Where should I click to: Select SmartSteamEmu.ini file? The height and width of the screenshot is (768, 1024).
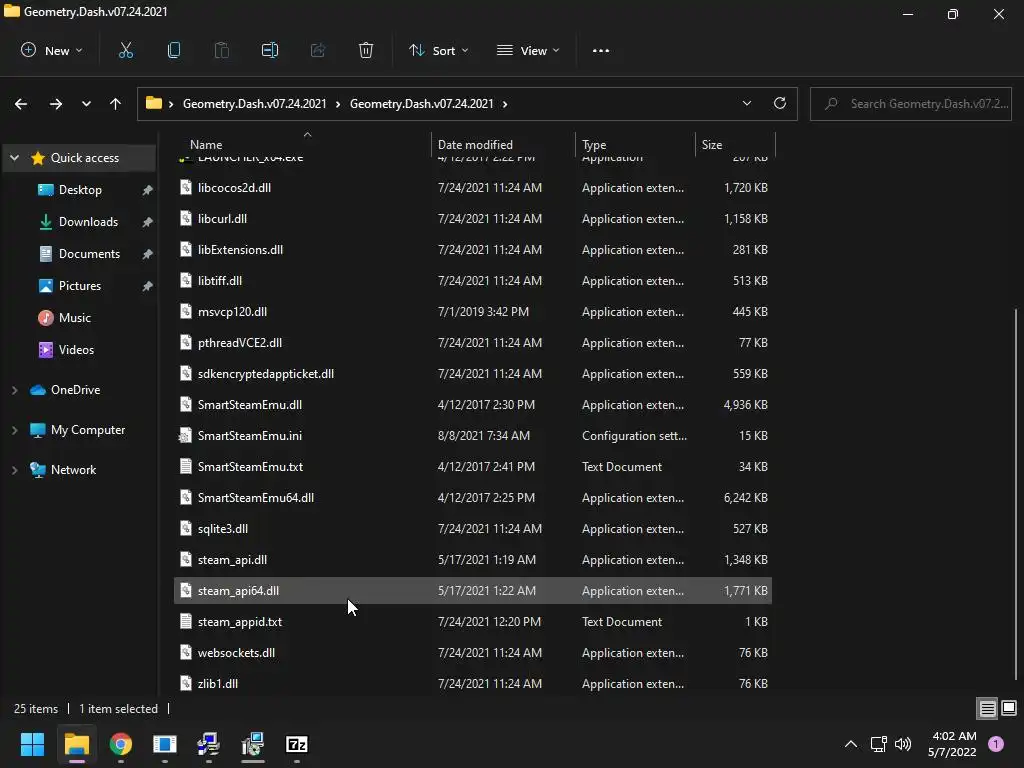pyautogui.click(x=473, y=436)
